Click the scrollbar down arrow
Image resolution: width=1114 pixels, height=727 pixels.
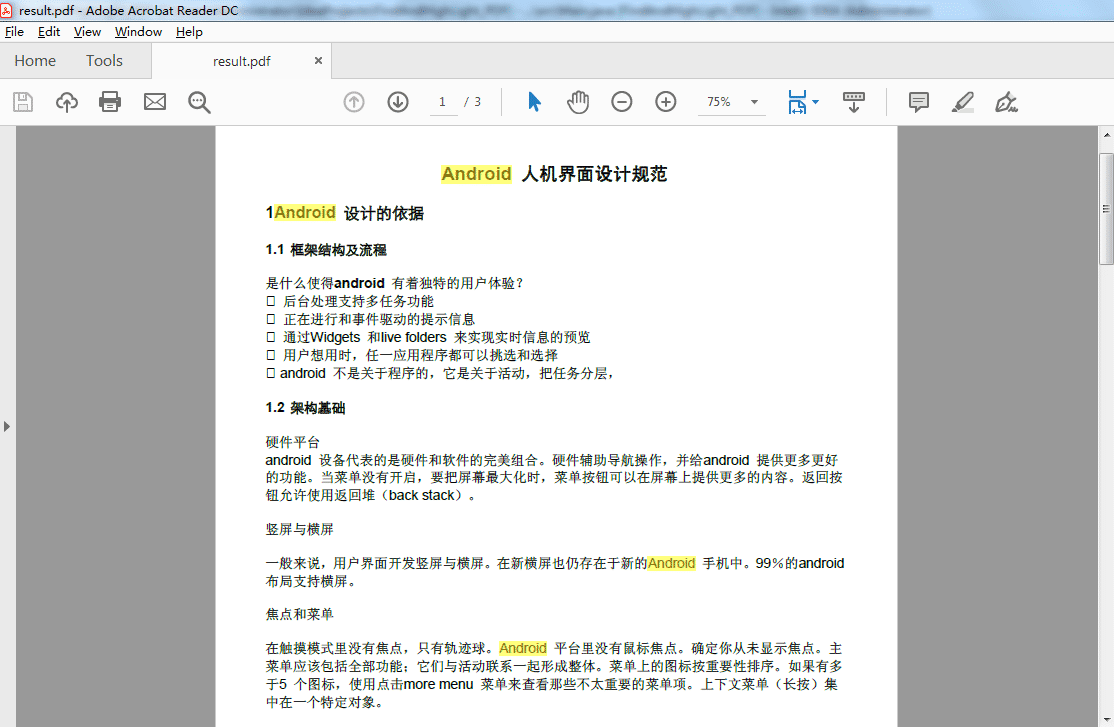1106,720
